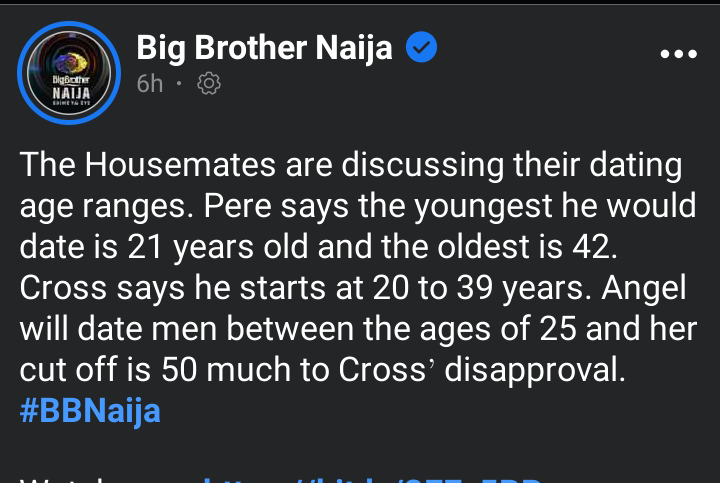Screen dimensions: 720x483
Task: Click the blue verified badge checkmark
Action: 420,47
